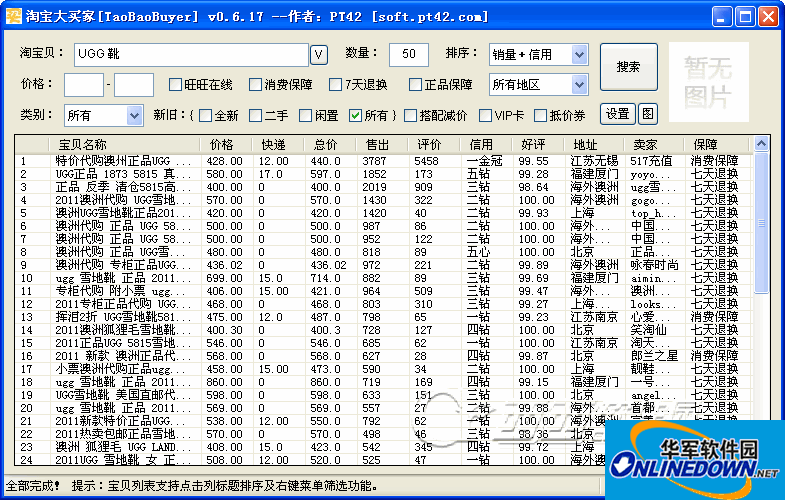The height and width of the screenshot is (500, 785).
Task: Sort list by 卖家 column header
Action: tap(654, 145)
